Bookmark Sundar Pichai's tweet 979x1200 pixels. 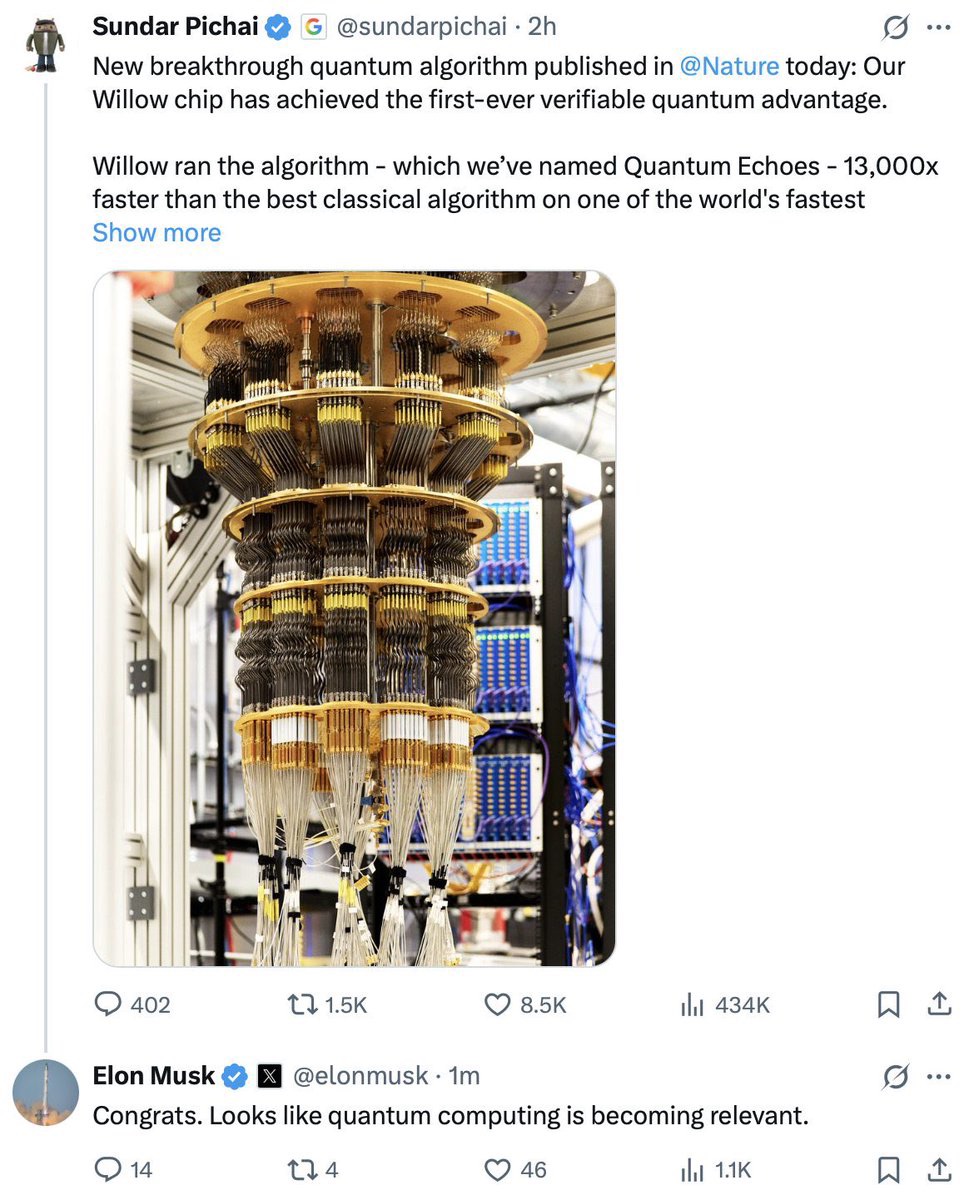tap(888, 1004)
